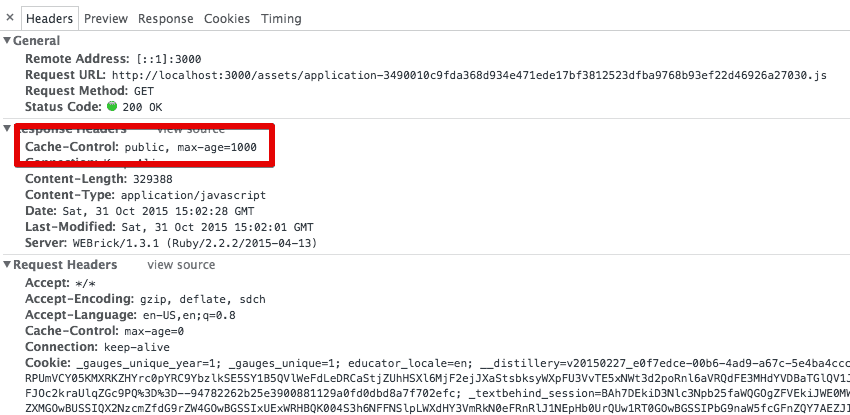Switch to the Cookies tab
This screenshot has height=415, width=850.
point(227,19)
